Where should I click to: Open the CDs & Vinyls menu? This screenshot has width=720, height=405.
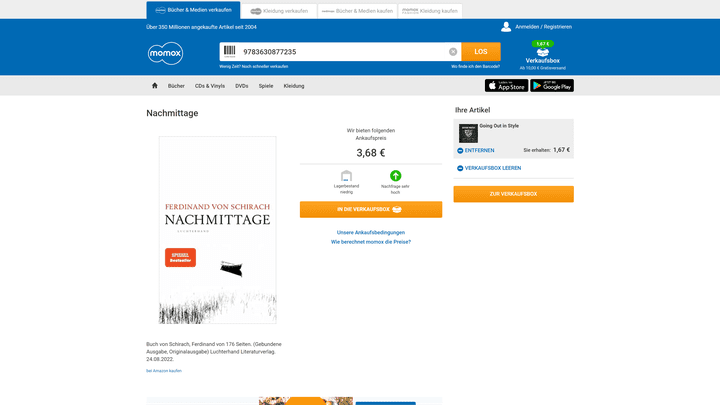coord(210,86)
